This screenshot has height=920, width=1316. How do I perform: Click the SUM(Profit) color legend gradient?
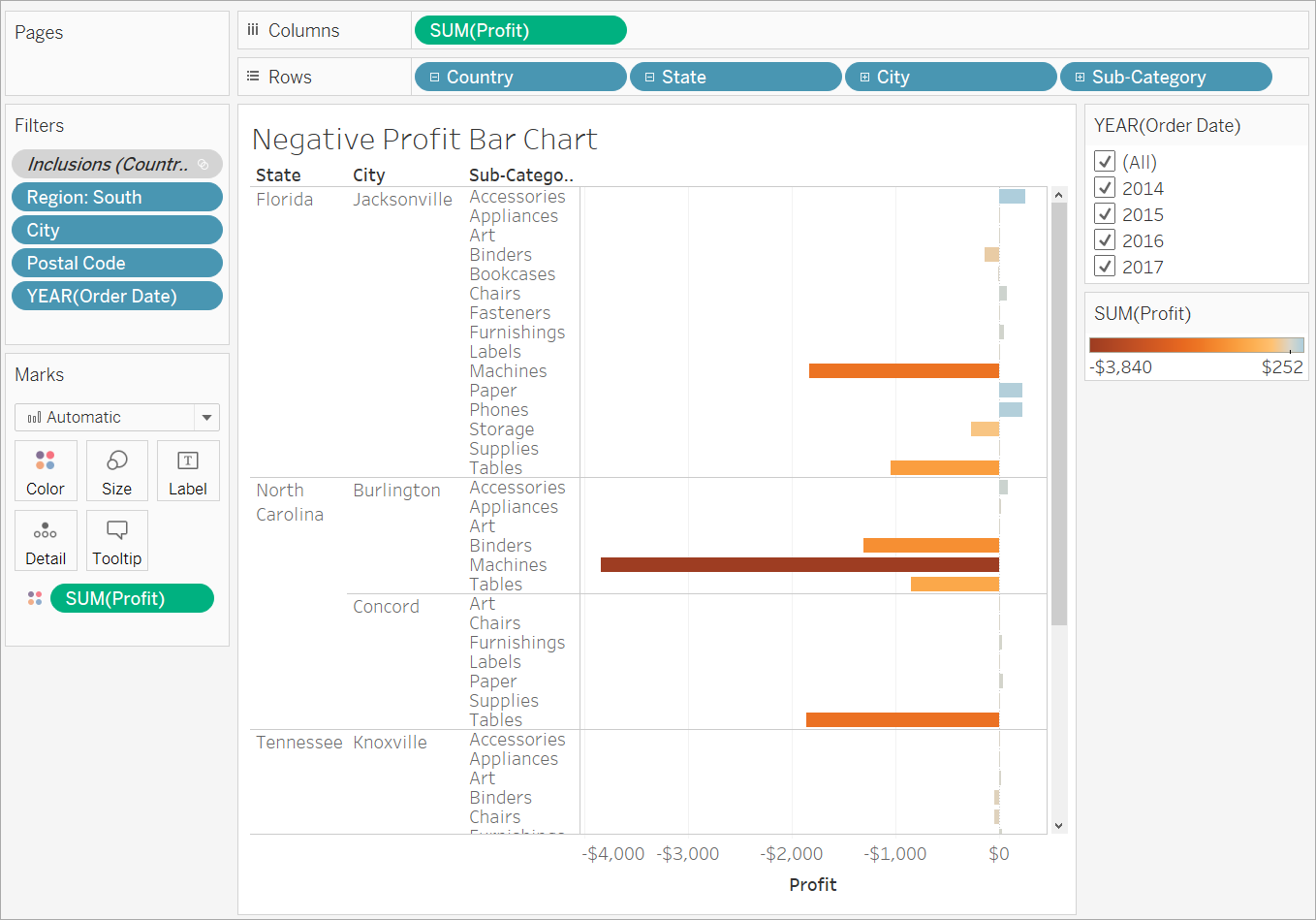(x=1196, y=345)
